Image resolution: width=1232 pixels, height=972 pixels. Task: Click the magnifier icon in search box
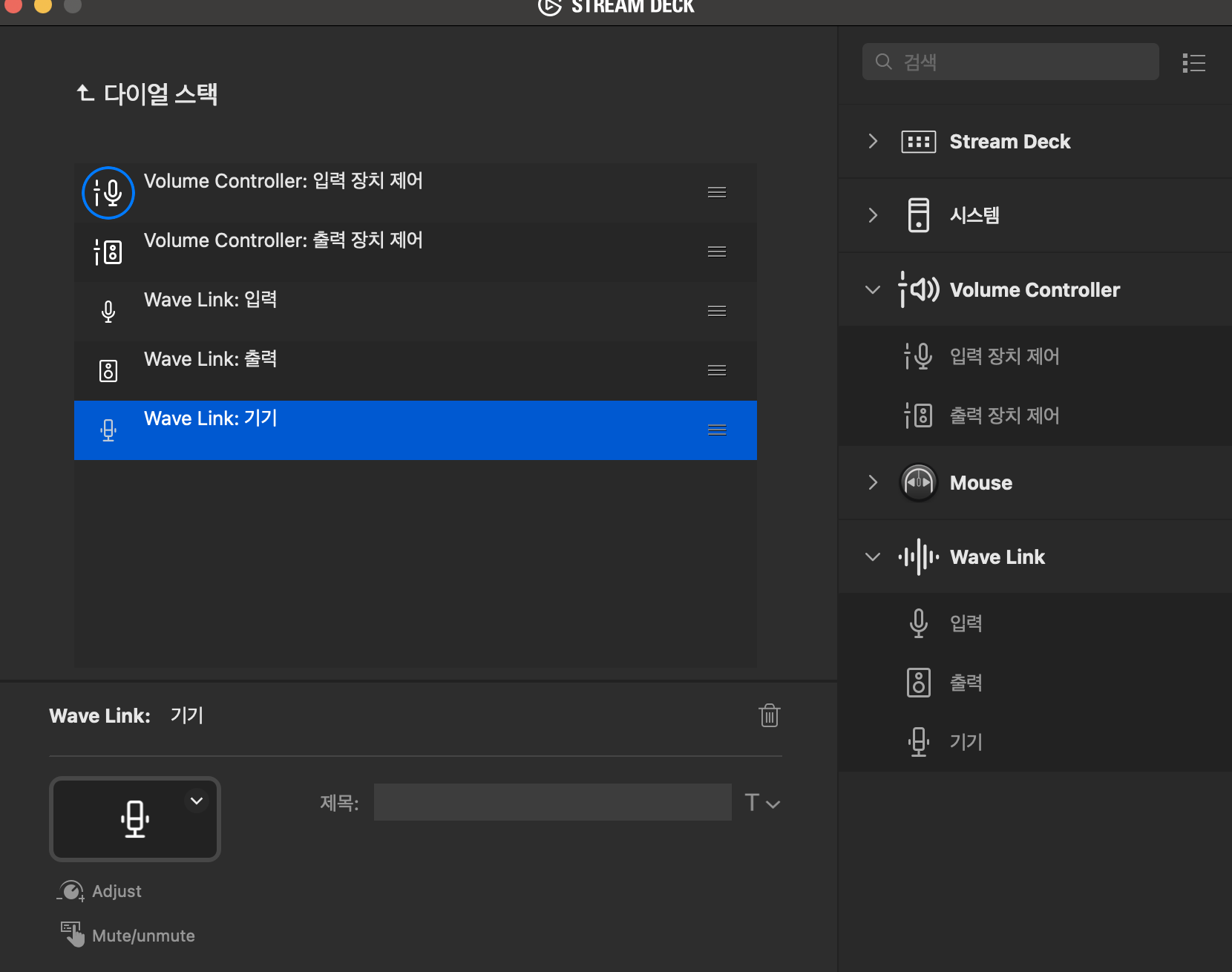point(883,62)
